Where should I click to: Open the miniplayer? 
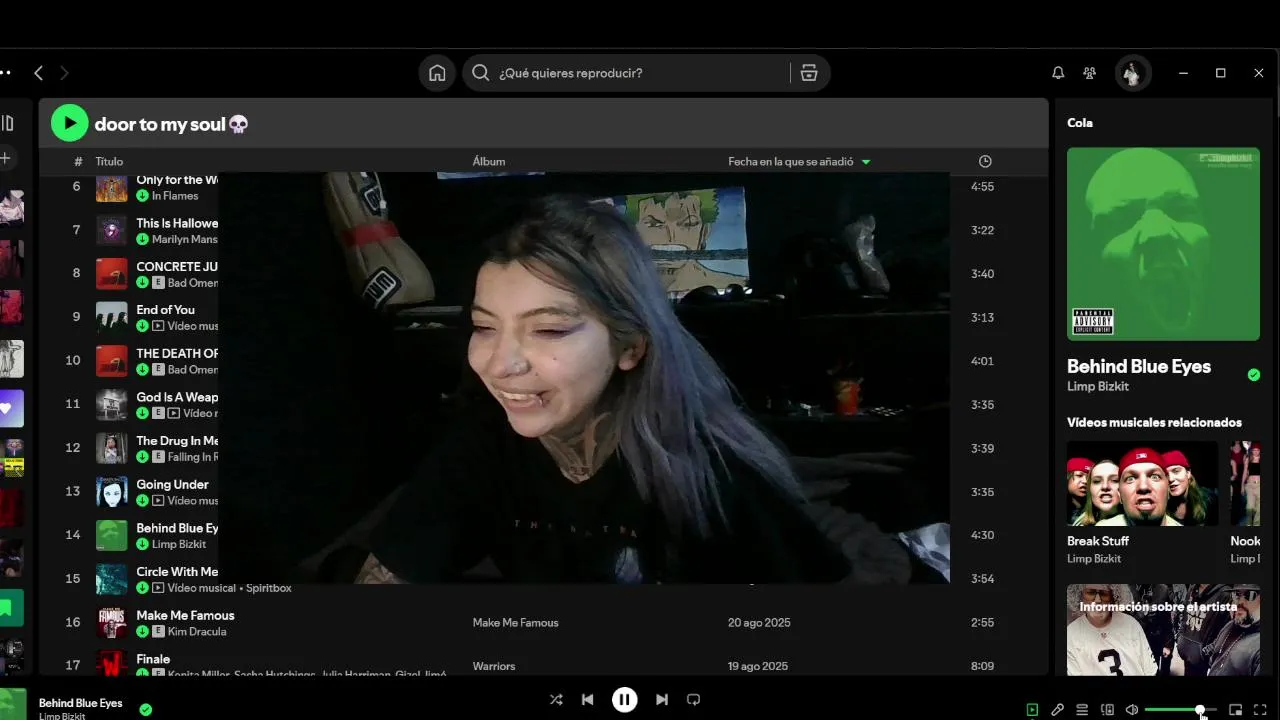1235,710
